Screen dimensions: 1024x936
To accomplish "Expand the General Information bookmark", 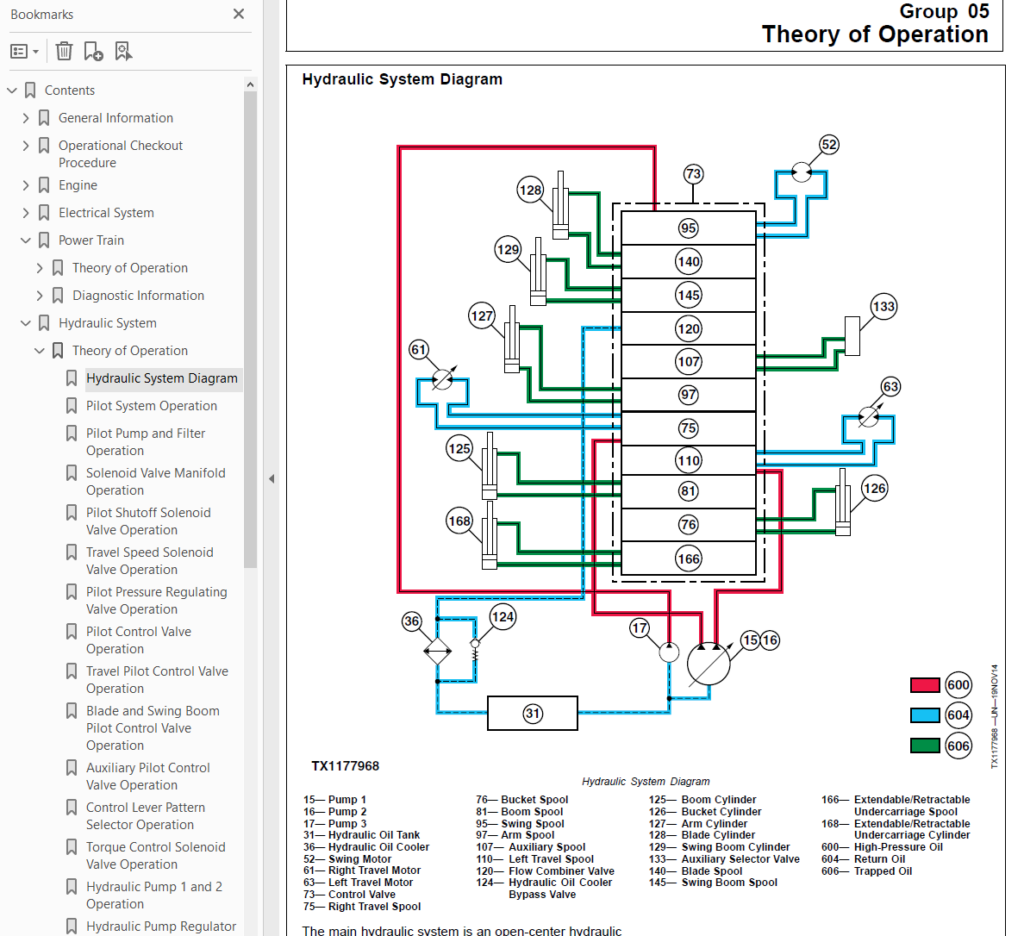I will tap(25, 118).
